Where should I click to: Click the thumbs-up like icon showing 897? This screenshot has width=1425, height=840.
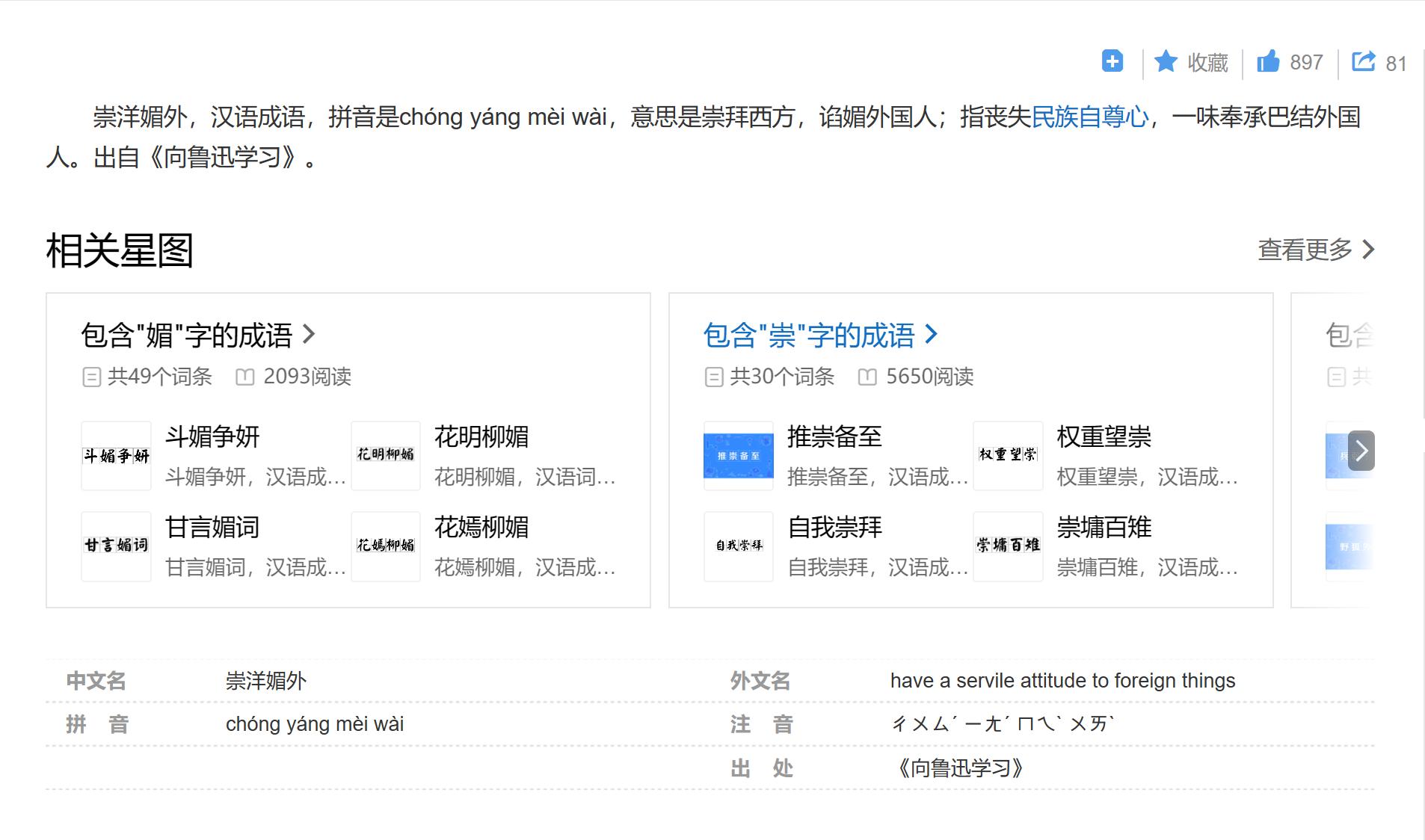point(1270,62)
